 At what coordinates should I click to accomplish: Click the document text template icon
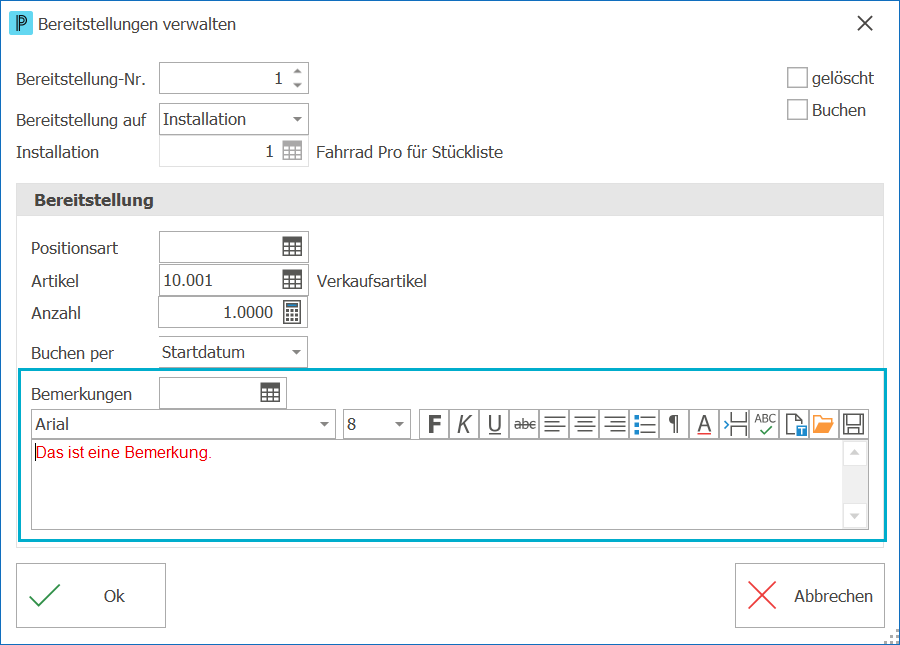click(794, 424)
